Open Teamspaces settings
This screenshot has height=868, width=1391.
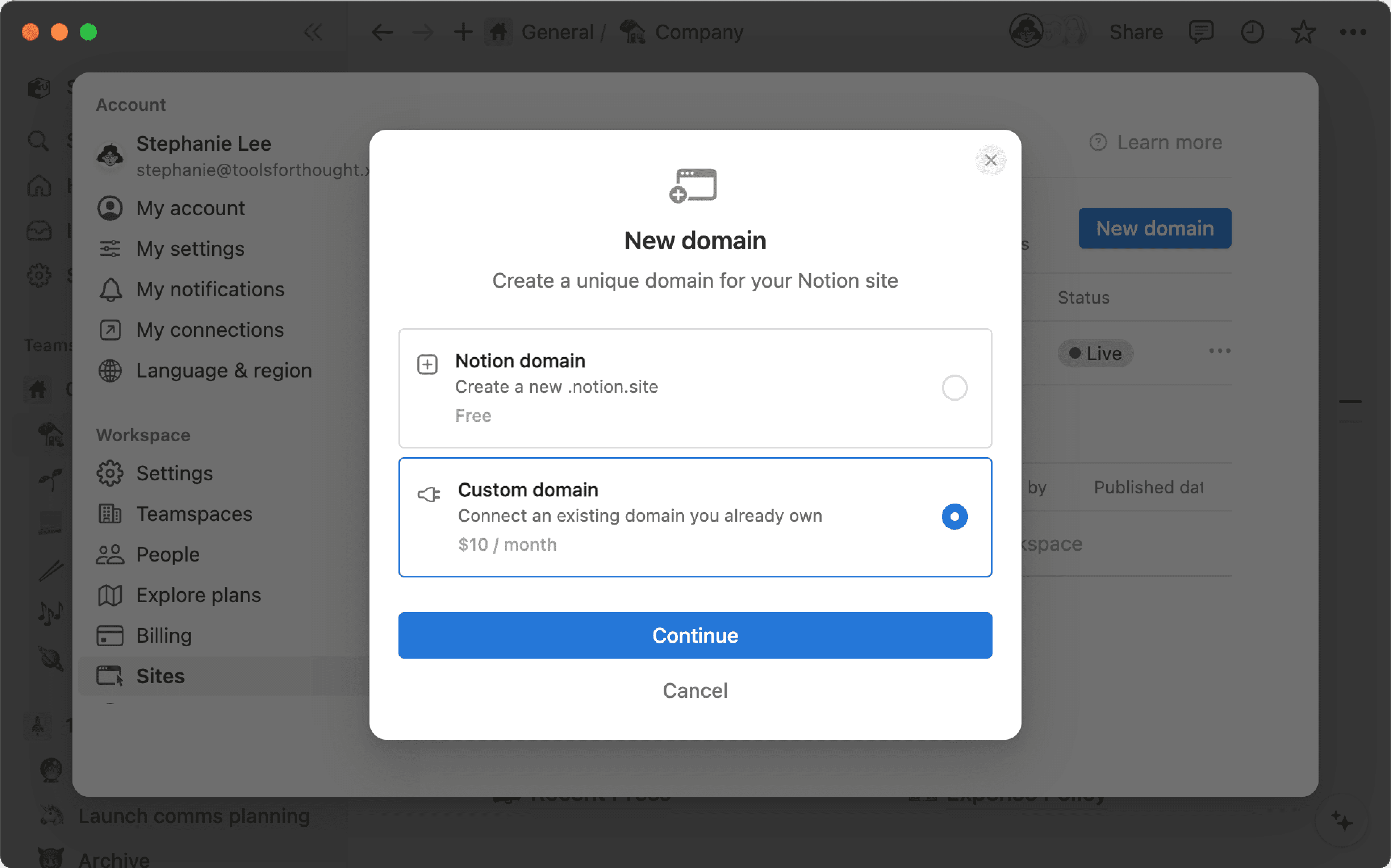pyautogui.click(x=194, y=514)
